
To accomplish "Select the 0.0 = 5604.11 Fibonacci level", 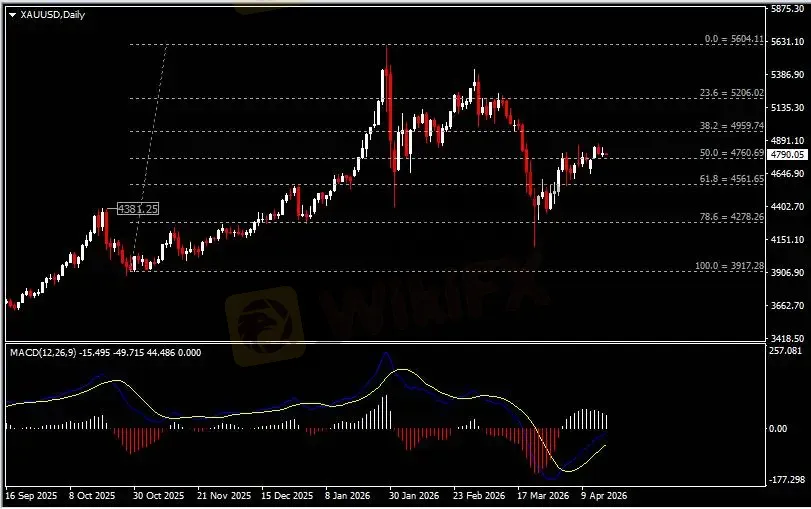I will (733, 39).
